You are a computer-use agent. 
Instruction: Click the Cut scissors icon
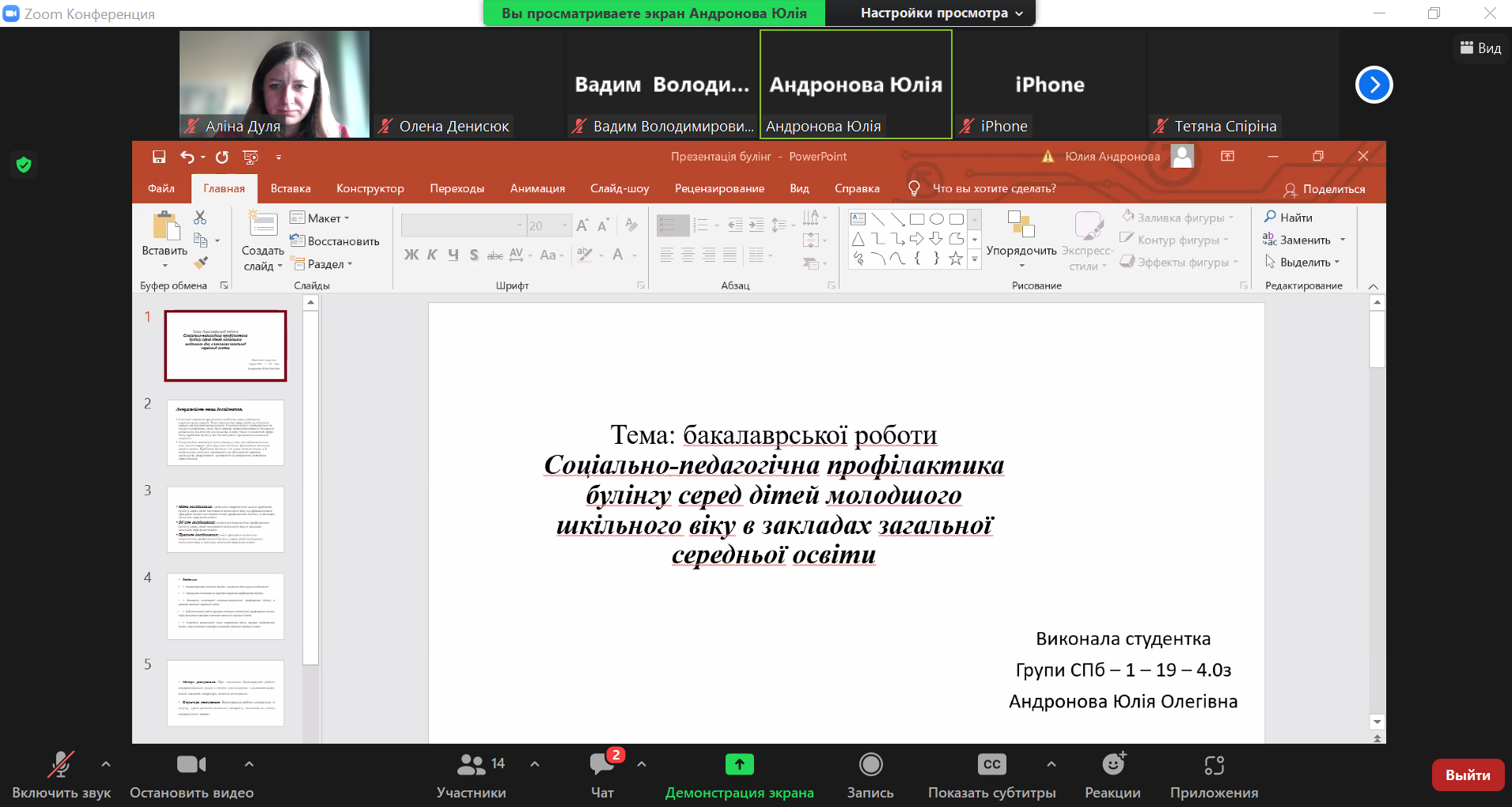click(x=200, y=218)
